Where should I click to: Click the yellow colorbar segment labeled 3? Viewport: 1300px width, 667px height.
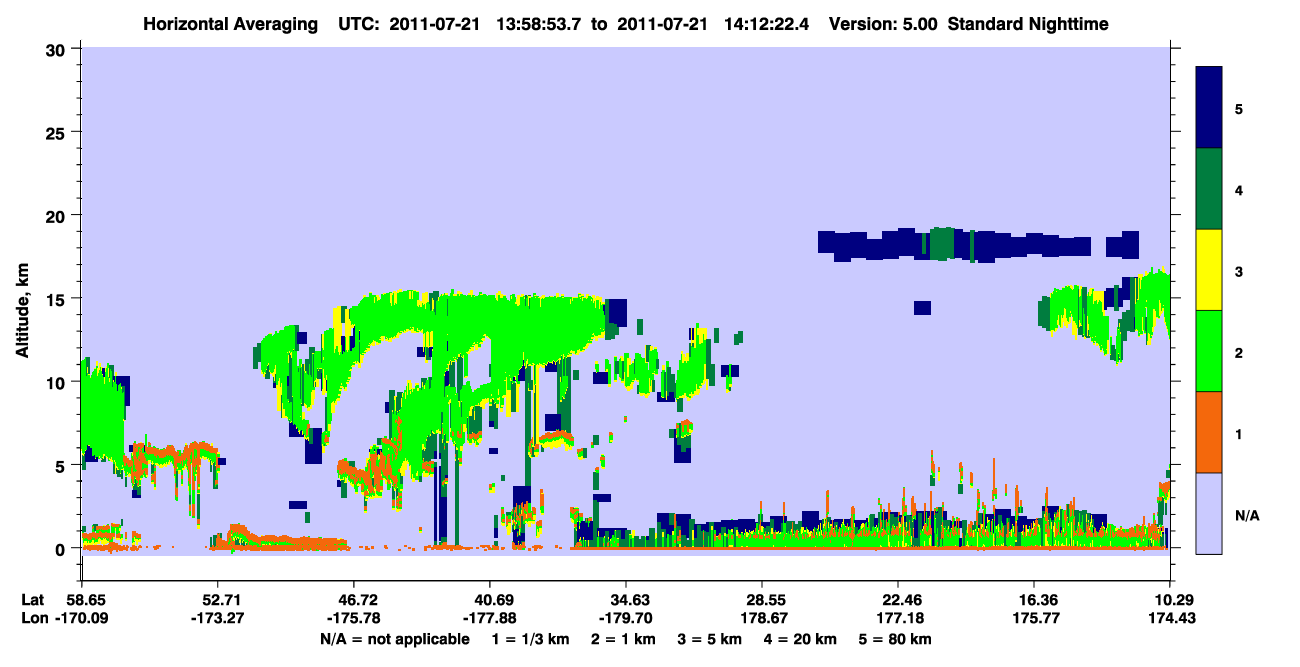1209,270
